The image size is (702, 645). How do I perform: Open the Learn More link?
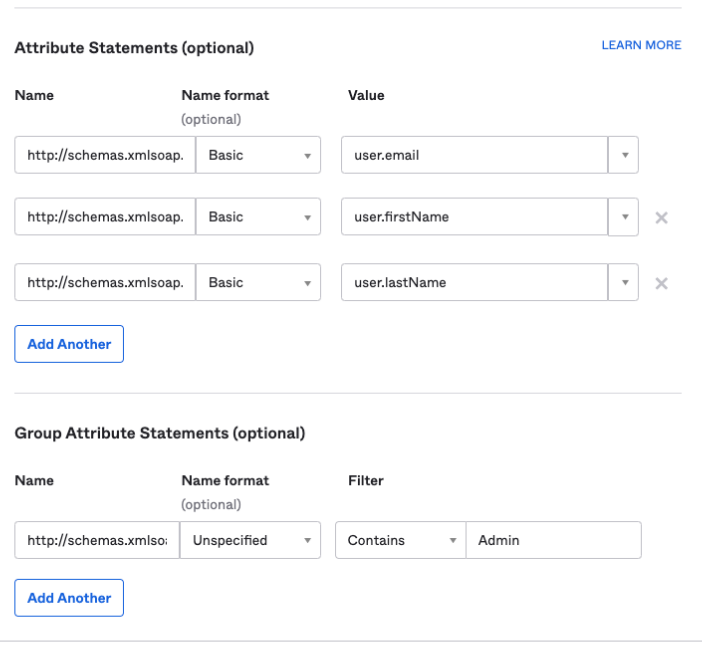(641, 45)
